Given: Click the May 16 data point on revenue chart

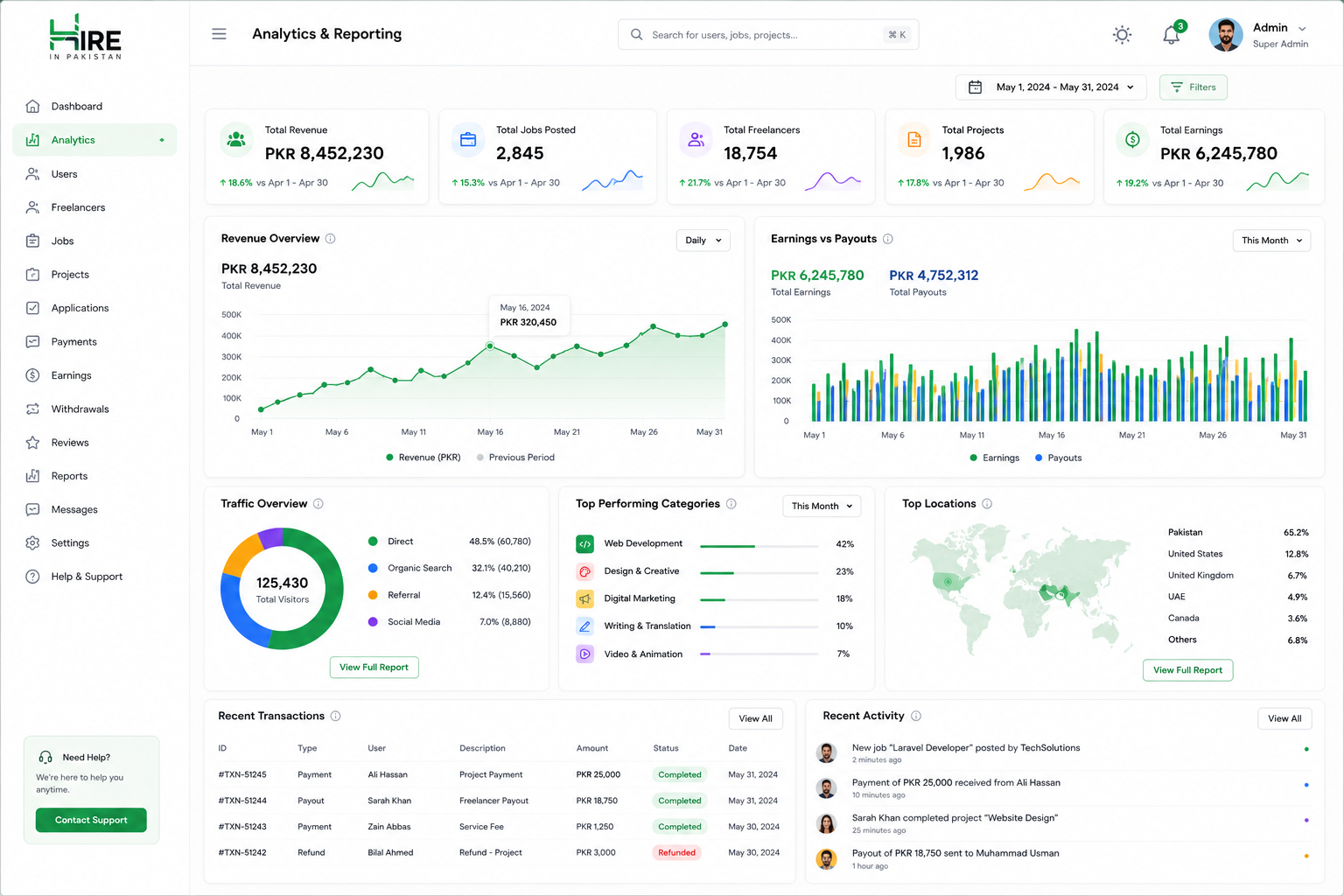Looking at the screenshot, I should pos(490,346).
